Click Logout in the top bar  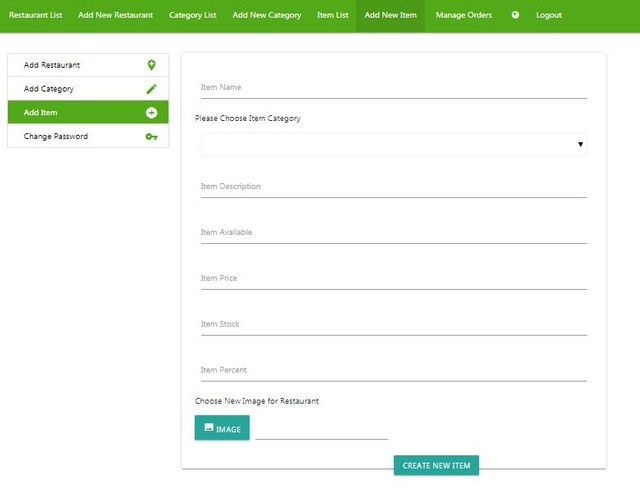click(548, 15)
